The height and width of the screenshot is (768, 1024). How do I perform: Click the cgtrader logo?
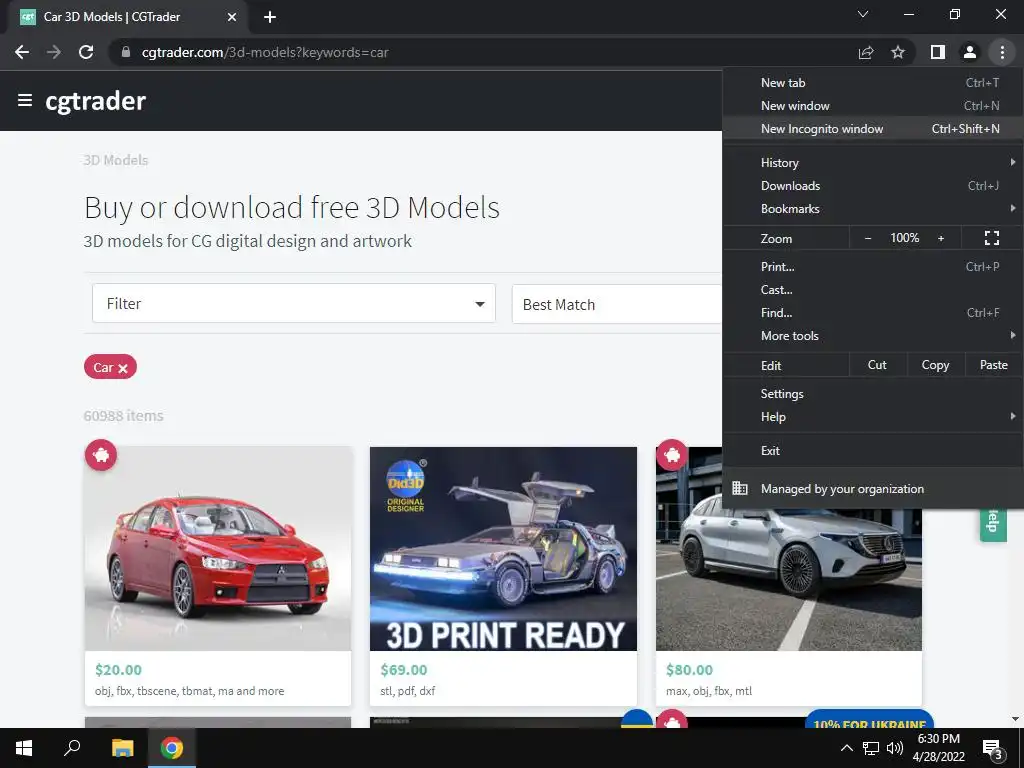point(95,101)
